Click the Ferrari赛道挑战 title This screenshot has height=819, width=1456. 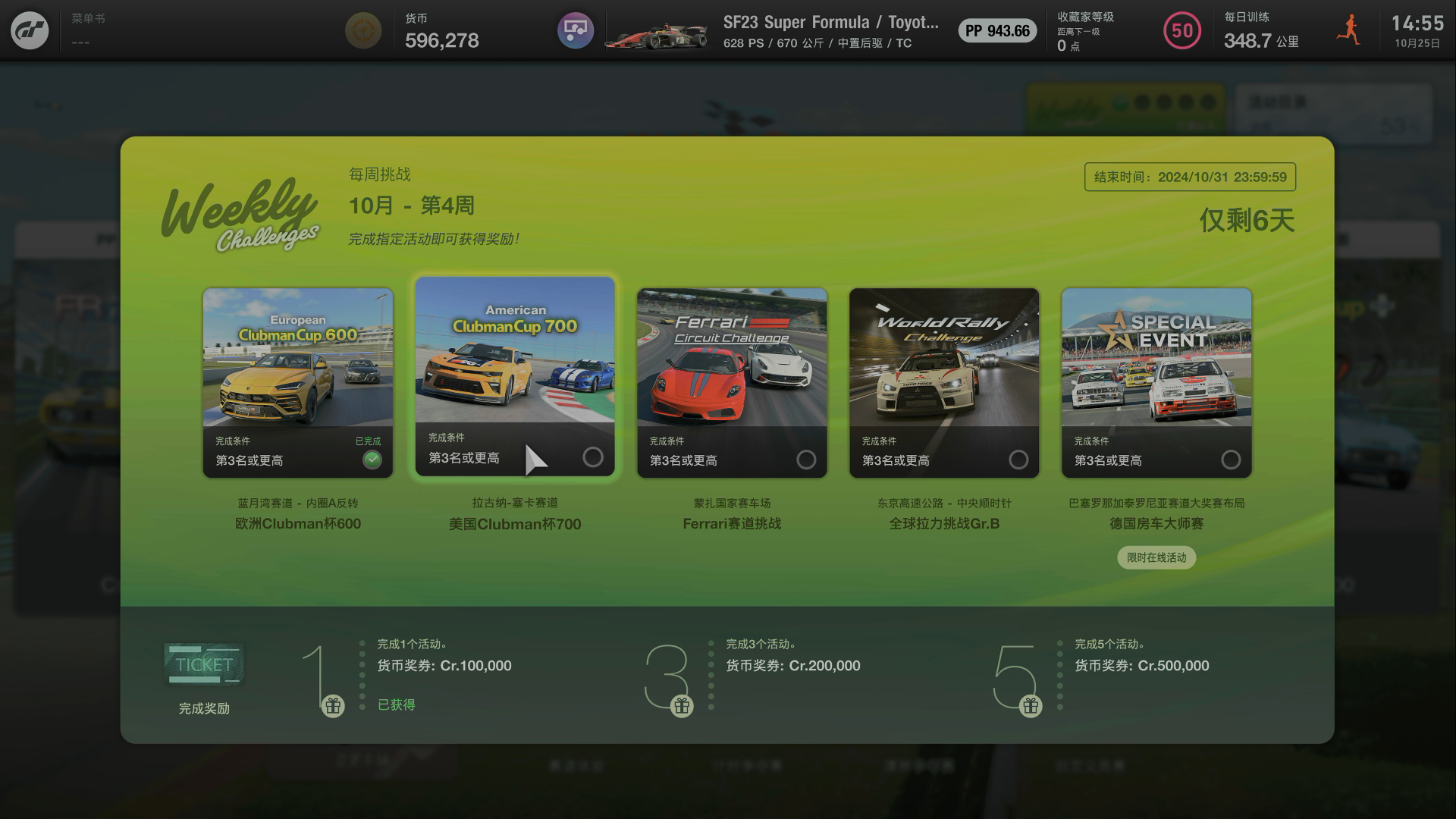click(732, 523)
